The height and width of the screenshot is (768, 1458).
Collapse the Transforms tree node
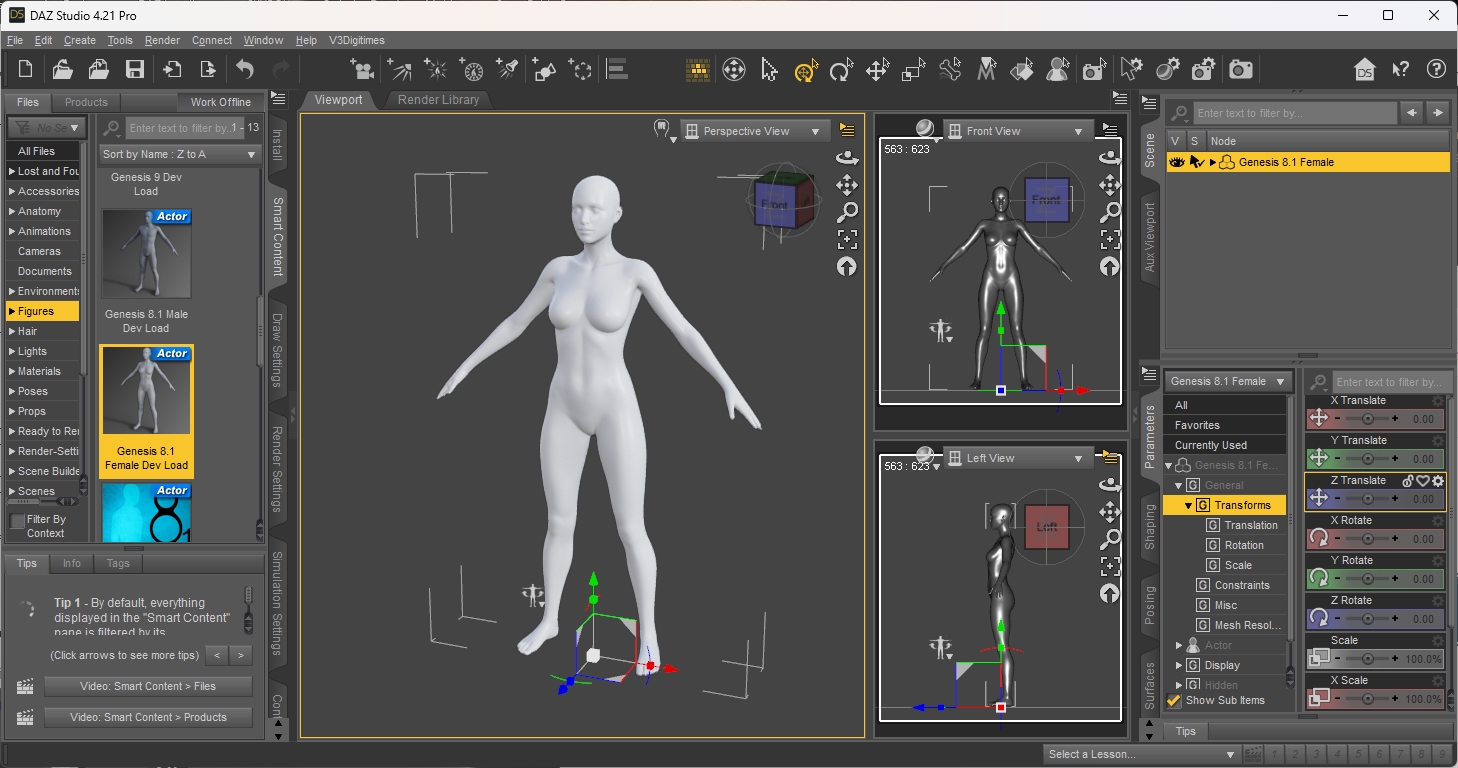[x=1188, y=505]
